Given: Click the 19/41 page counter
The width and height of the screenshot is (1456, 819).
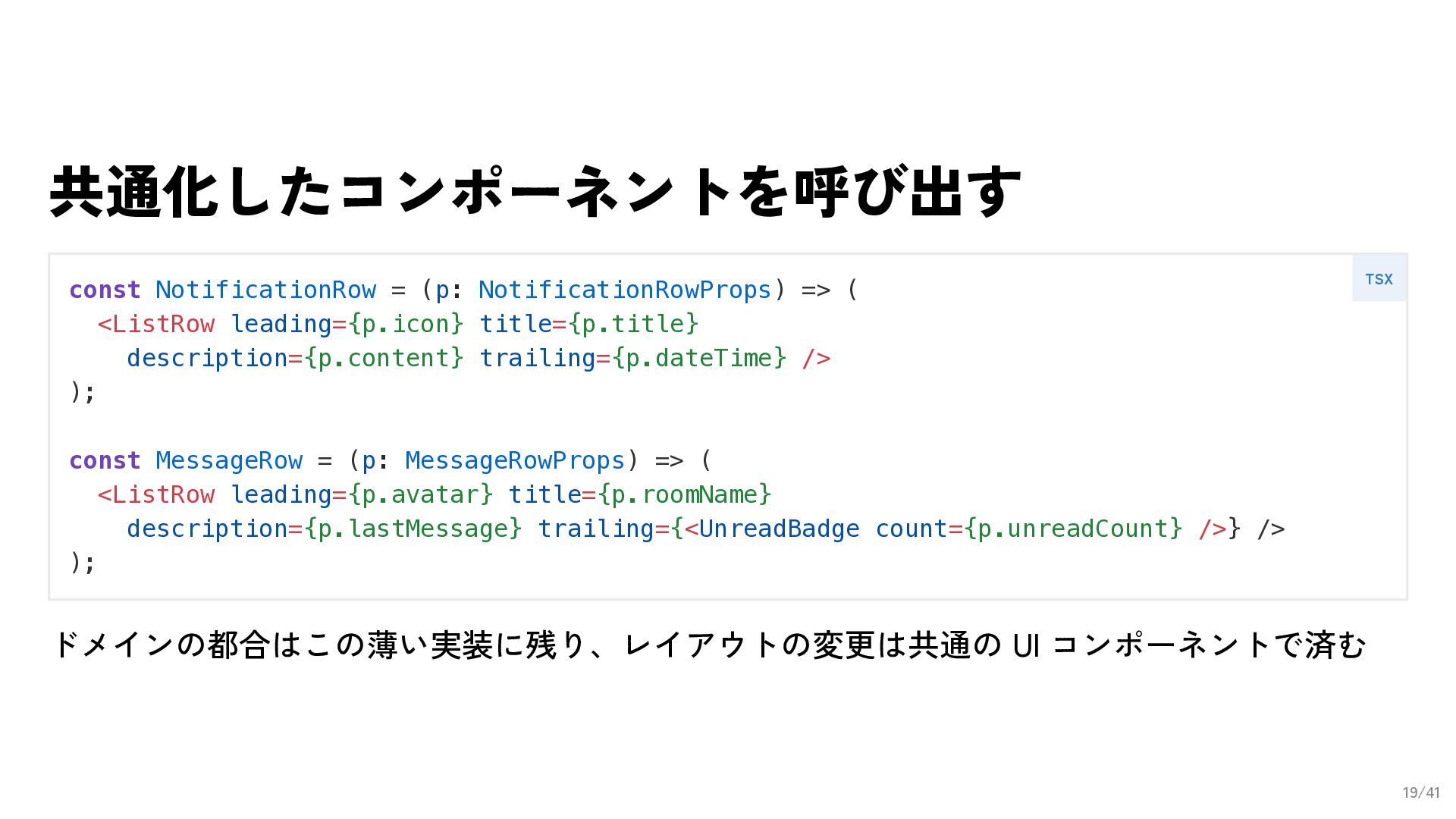Looking at the screenshot, I should pos(1420,792).
